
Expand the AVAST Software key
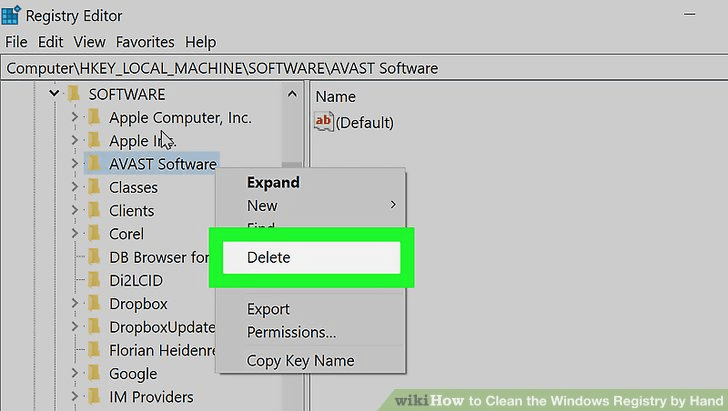[x=75, y=163]
